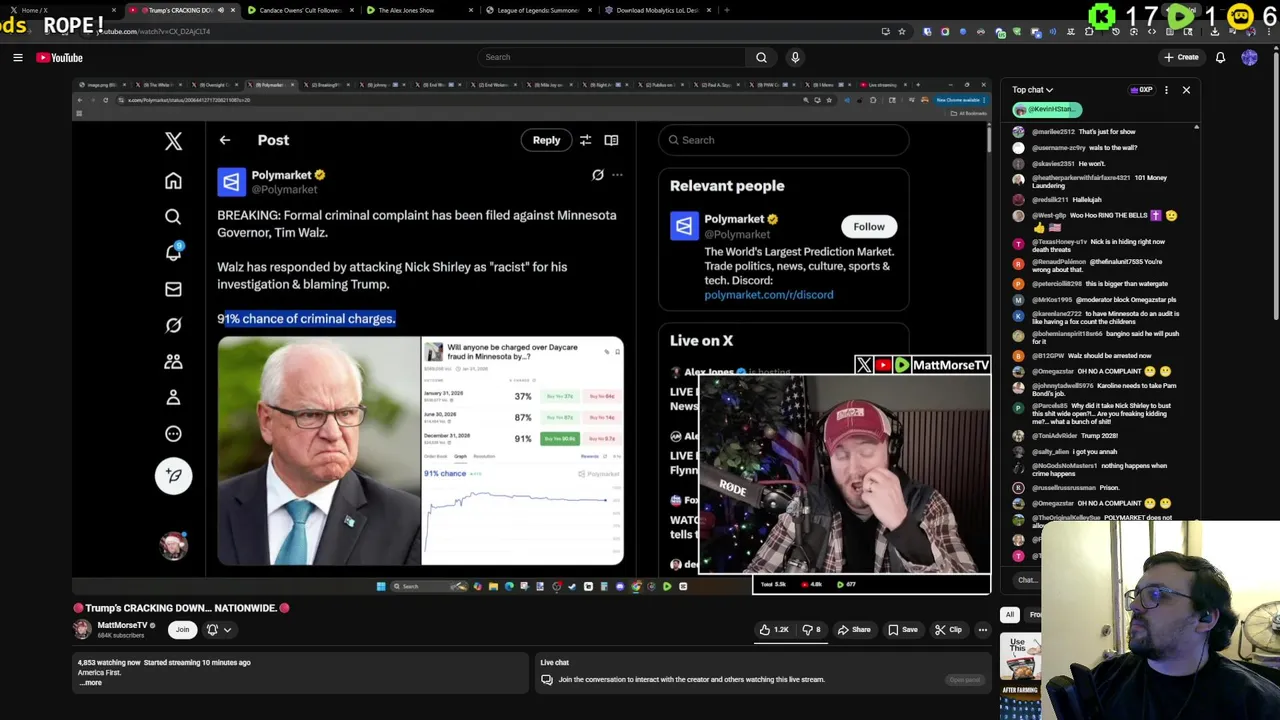
Task: Switch to the Download Mobalytics browser tab
Action: pyautogui.click(x=657, y=10)
